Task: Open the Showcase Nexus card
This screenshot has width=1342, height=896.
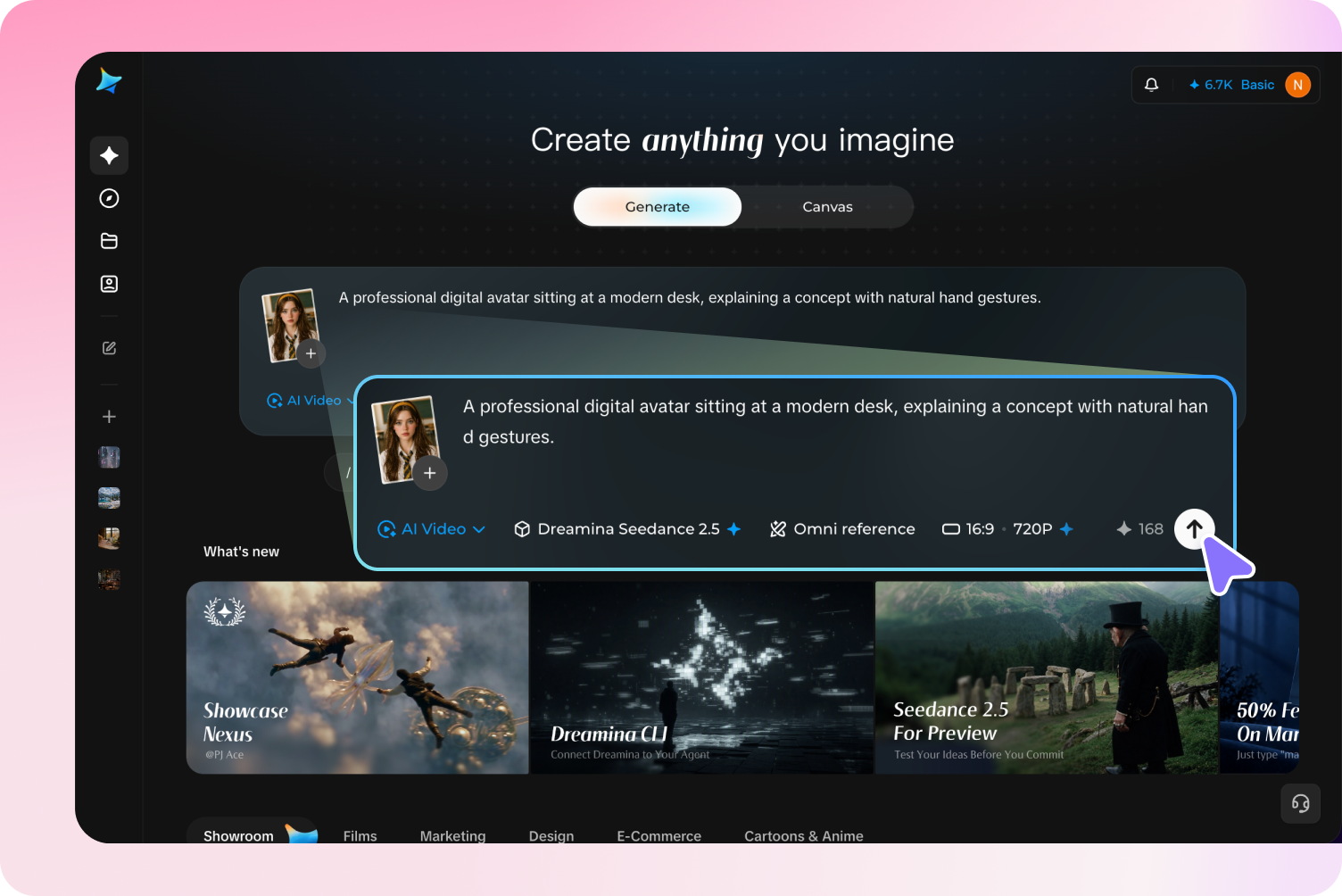Action: (x=358, y=677)
